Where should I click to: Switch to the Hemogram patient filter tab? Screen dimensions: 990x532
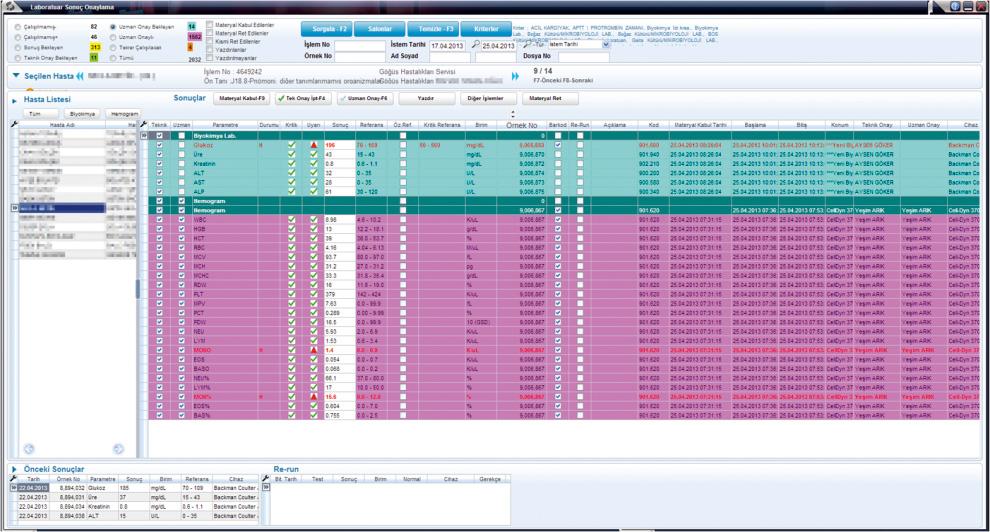[125, 114]
